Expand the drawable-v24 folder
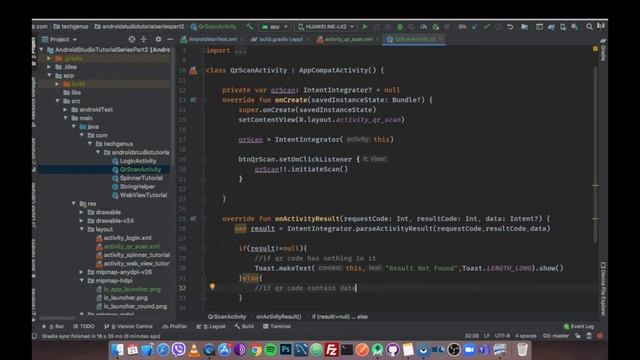This screenshot has width=640, height=360. click(x=82, y=220)
